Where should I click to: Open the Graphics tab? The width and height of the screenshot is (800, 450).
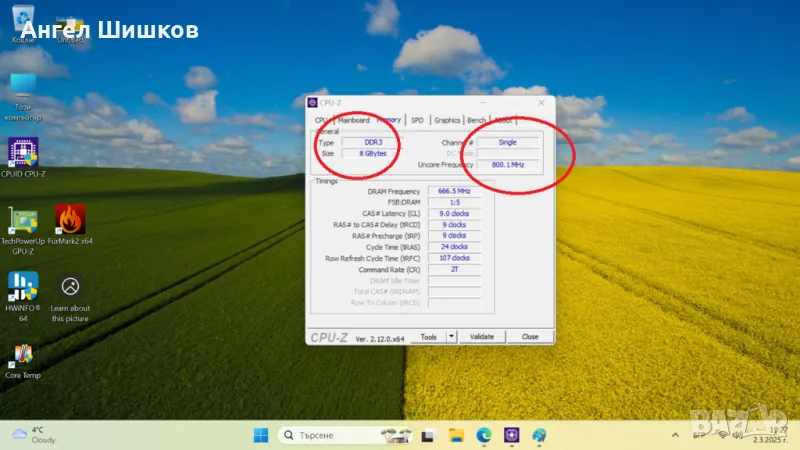[447, 120]
